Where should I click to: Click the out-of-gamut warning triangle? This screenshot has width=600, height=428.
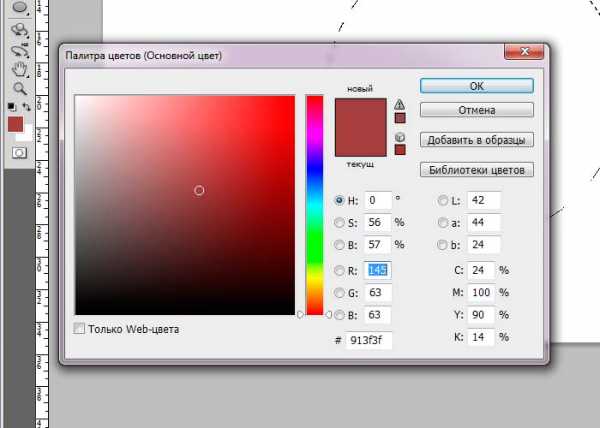pos(400,104)
